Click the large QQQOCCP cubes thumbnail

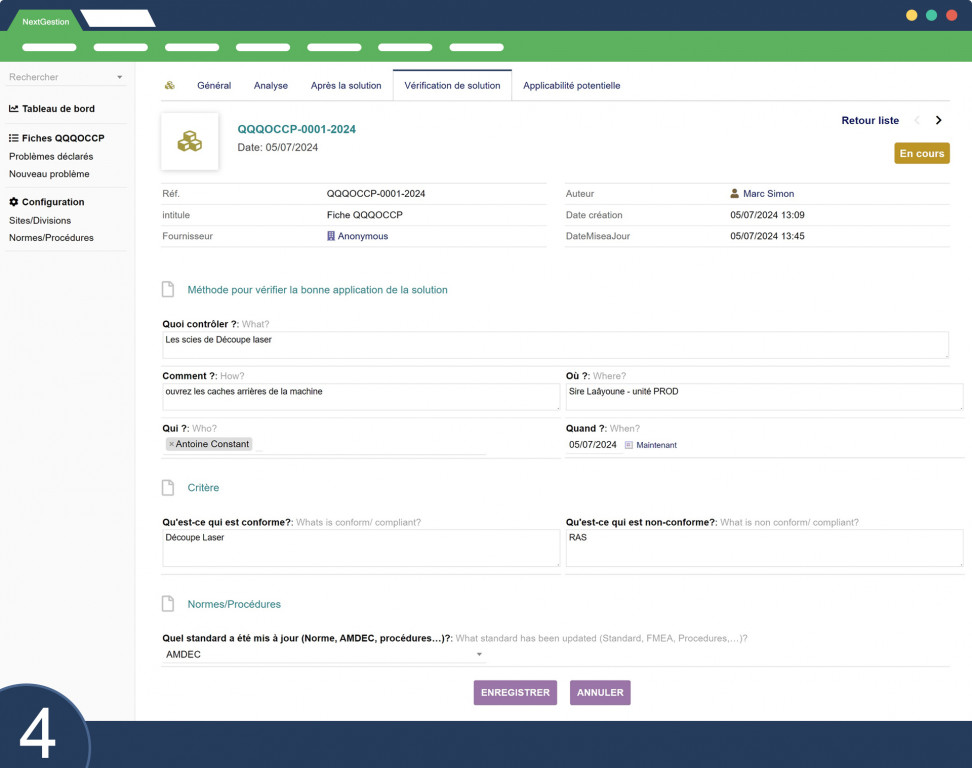(190, 141)
